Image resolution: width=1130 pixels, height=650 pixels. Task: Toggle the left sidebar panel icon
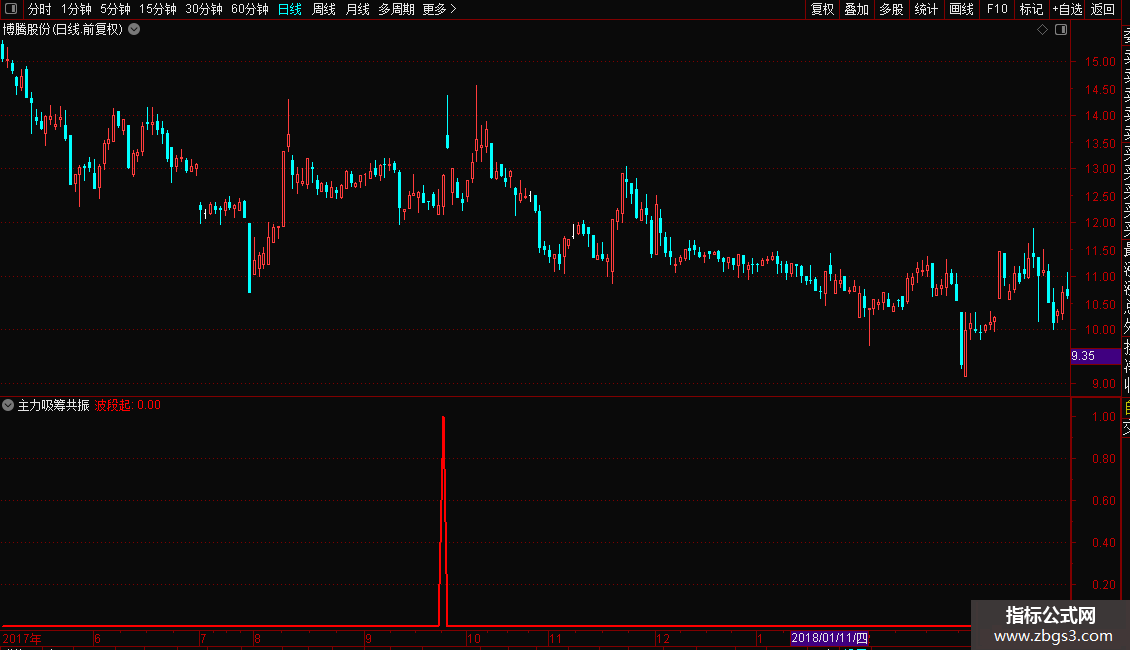(x=11, y=9)
